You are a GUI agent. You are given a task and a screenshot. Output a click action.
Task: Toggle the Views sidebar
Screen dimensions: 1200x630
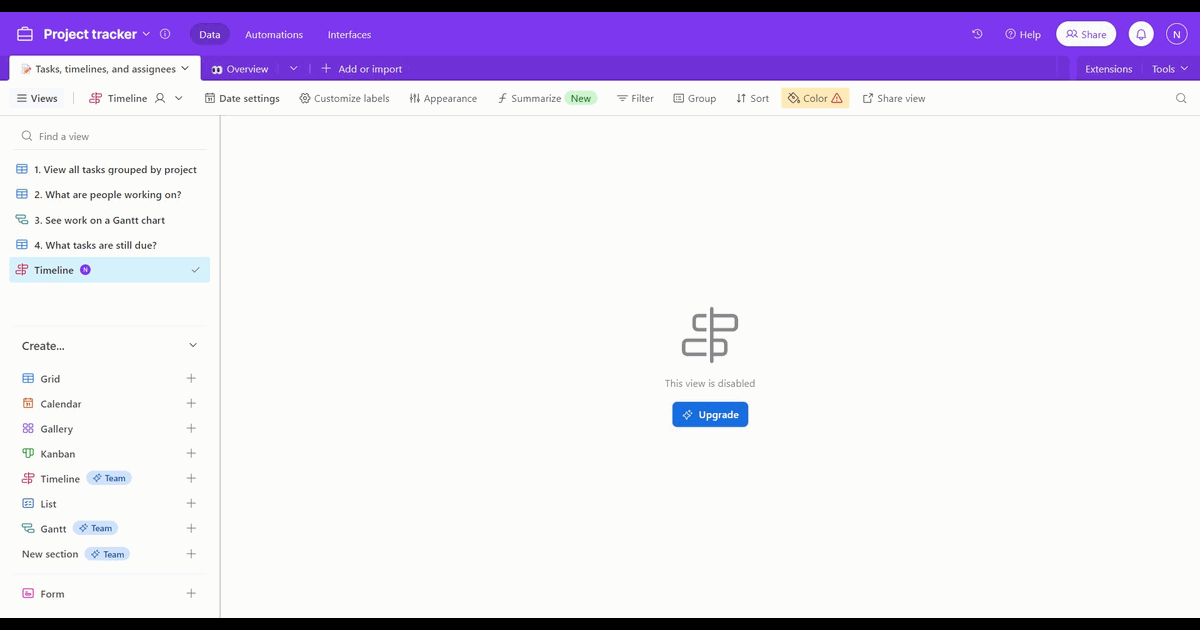[x=37, y=98]
